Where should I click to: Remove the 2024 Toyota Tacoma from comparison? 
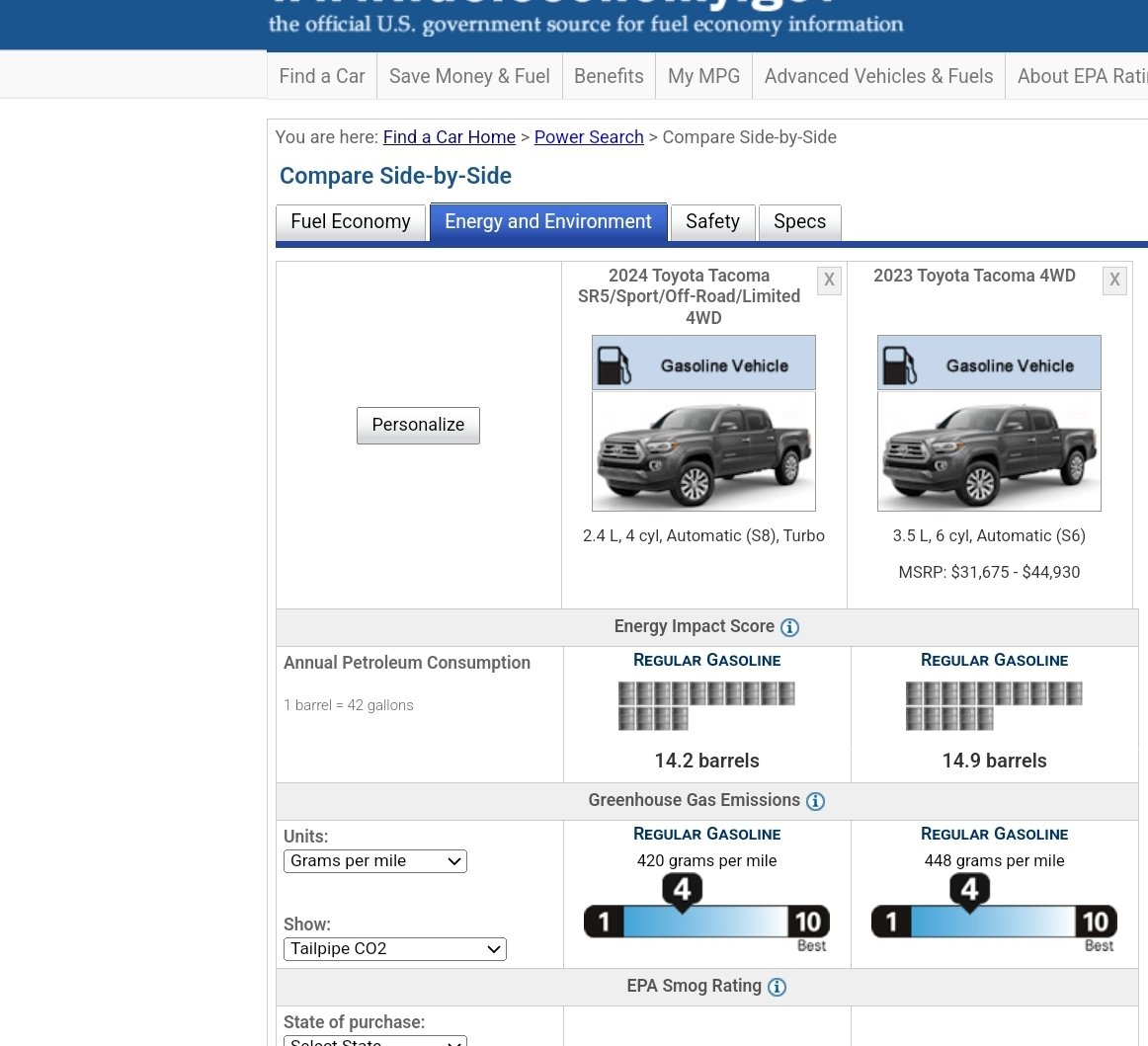(829, 280)
